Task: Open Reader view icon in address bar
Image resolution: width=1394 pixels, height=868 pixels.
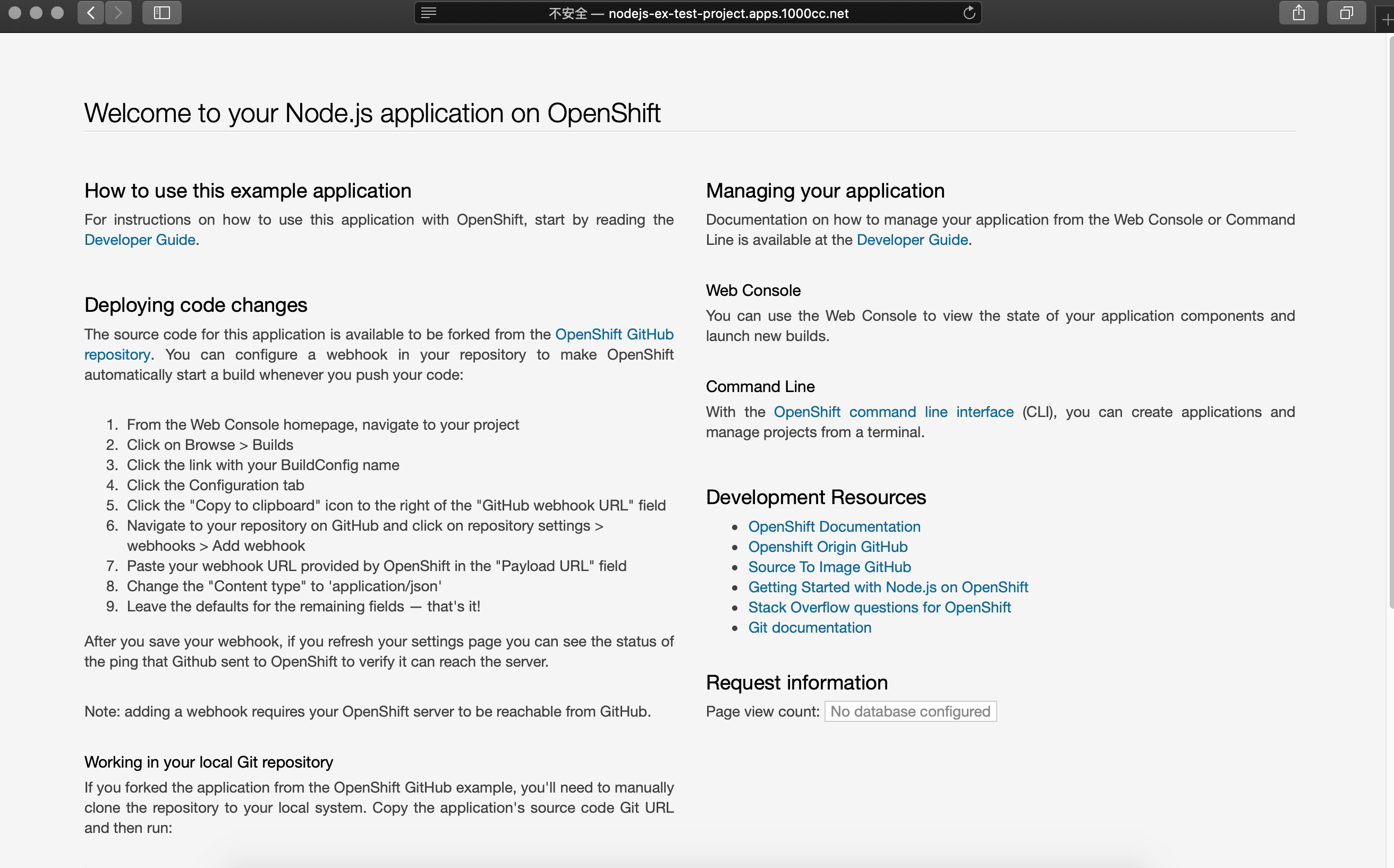Action: coord(429,13)
